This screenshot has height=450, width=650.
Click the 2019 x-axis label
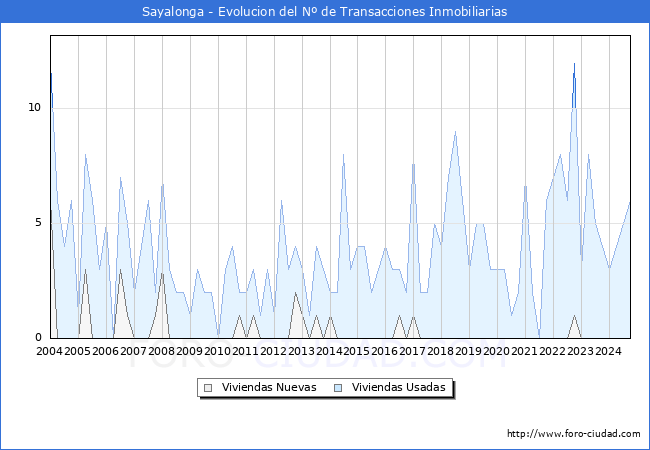point(468,351)
